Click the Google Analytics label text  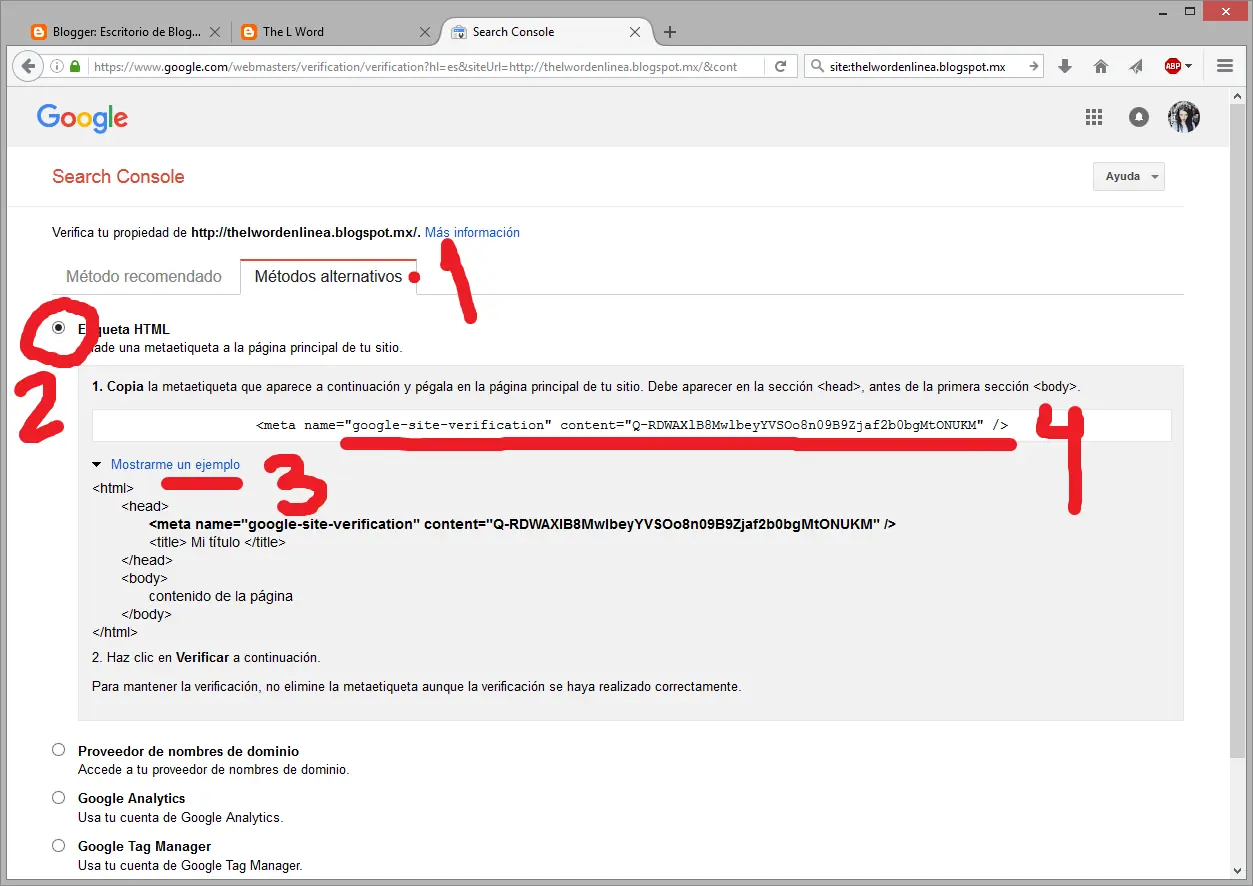click(132, 798)
